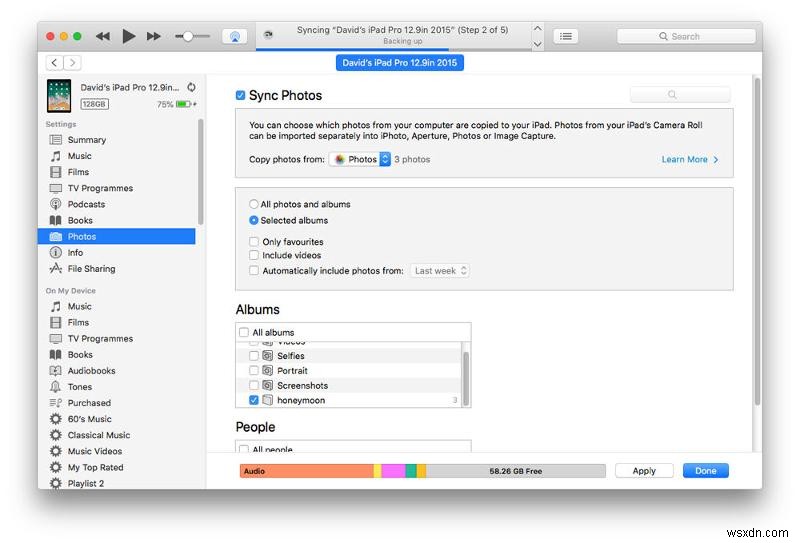The height and width of the screenshot is (543, 800).
Task: Check the Portrait album checkbox
Action: coord(254,370)
